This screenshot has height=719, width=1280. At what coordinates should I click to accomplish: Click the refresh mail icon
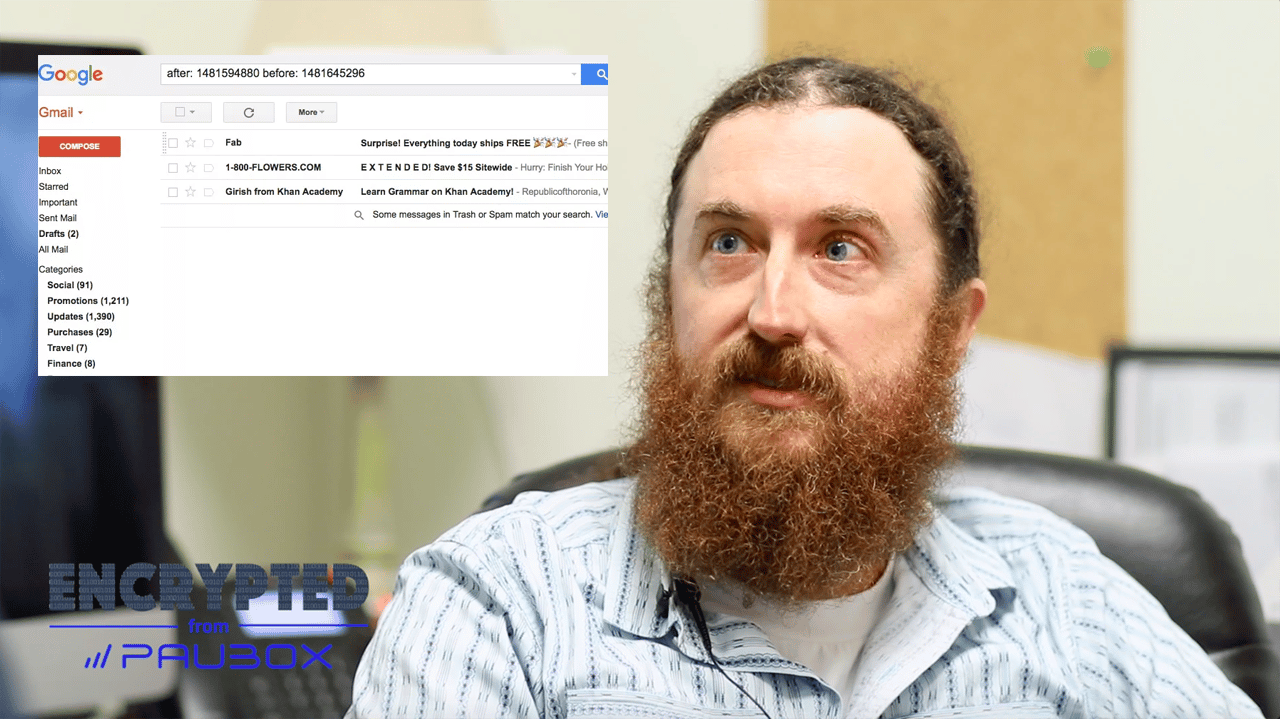pos(249,113)
